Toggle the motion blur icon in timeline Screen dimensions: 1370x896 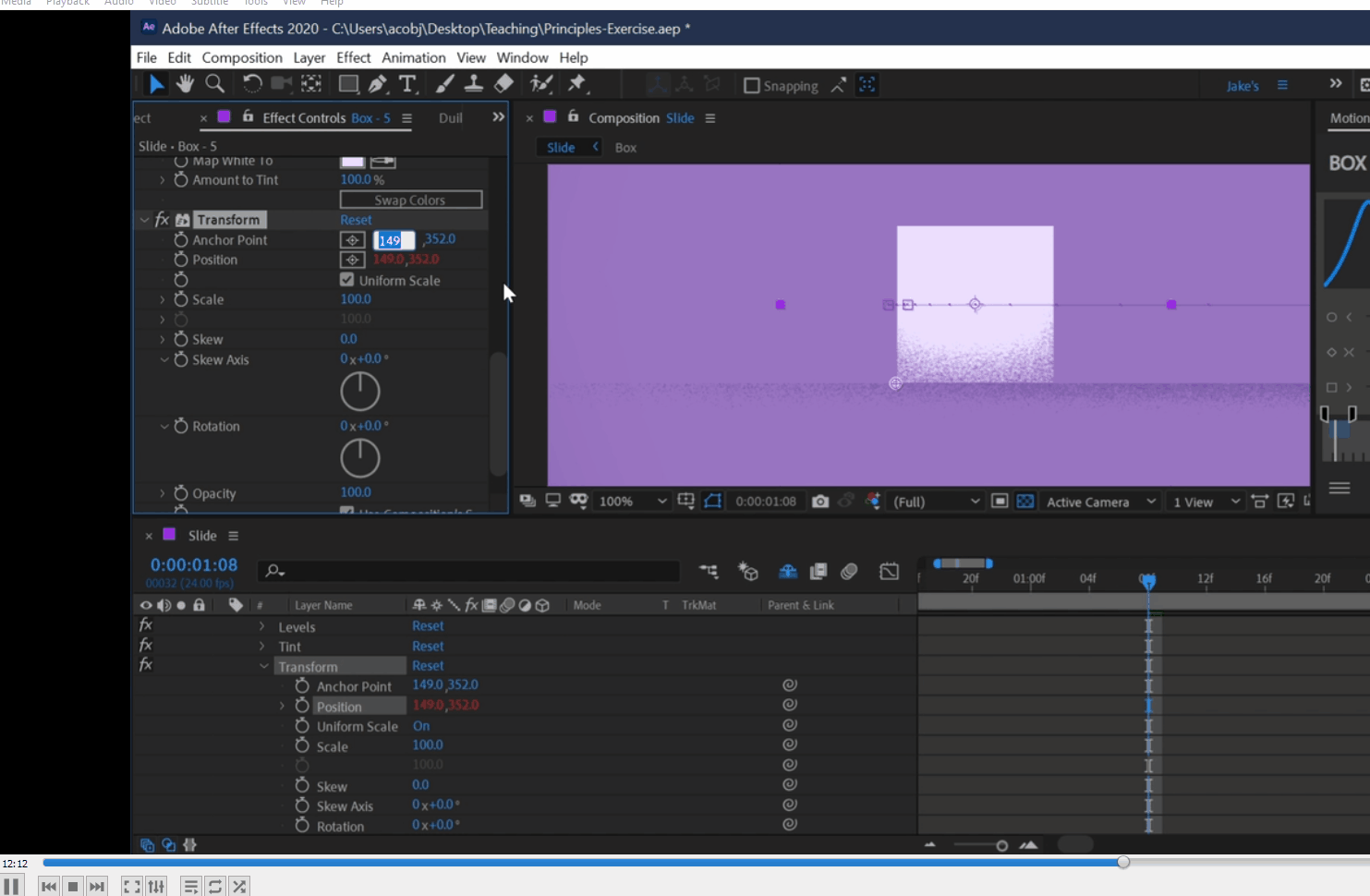pos(849,572)
